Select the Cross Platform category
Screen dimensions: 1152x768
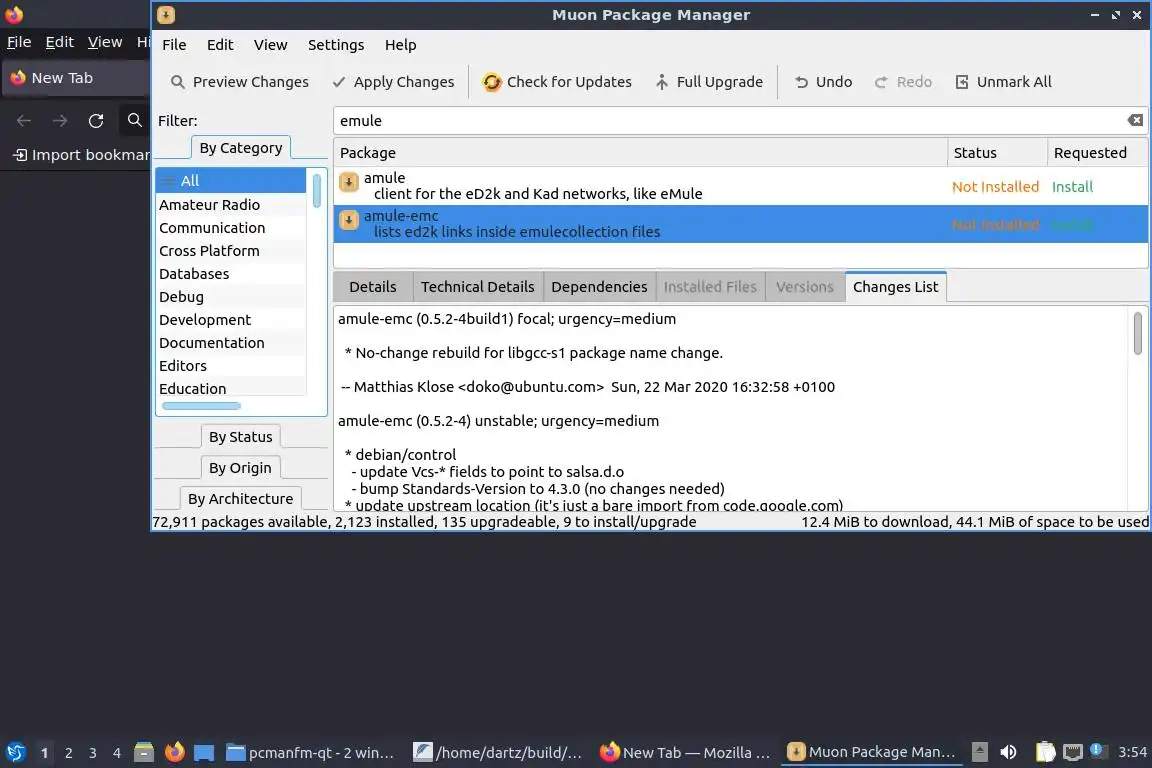point(231,251)
